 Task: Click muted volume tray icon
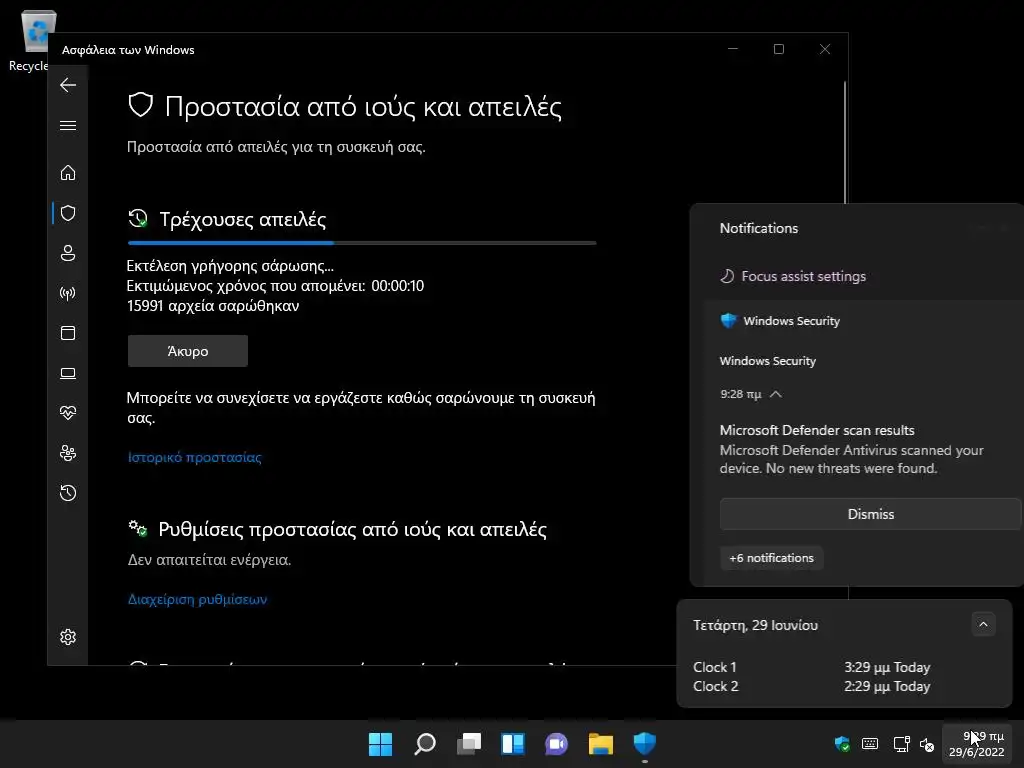click(x=927, y=744)
